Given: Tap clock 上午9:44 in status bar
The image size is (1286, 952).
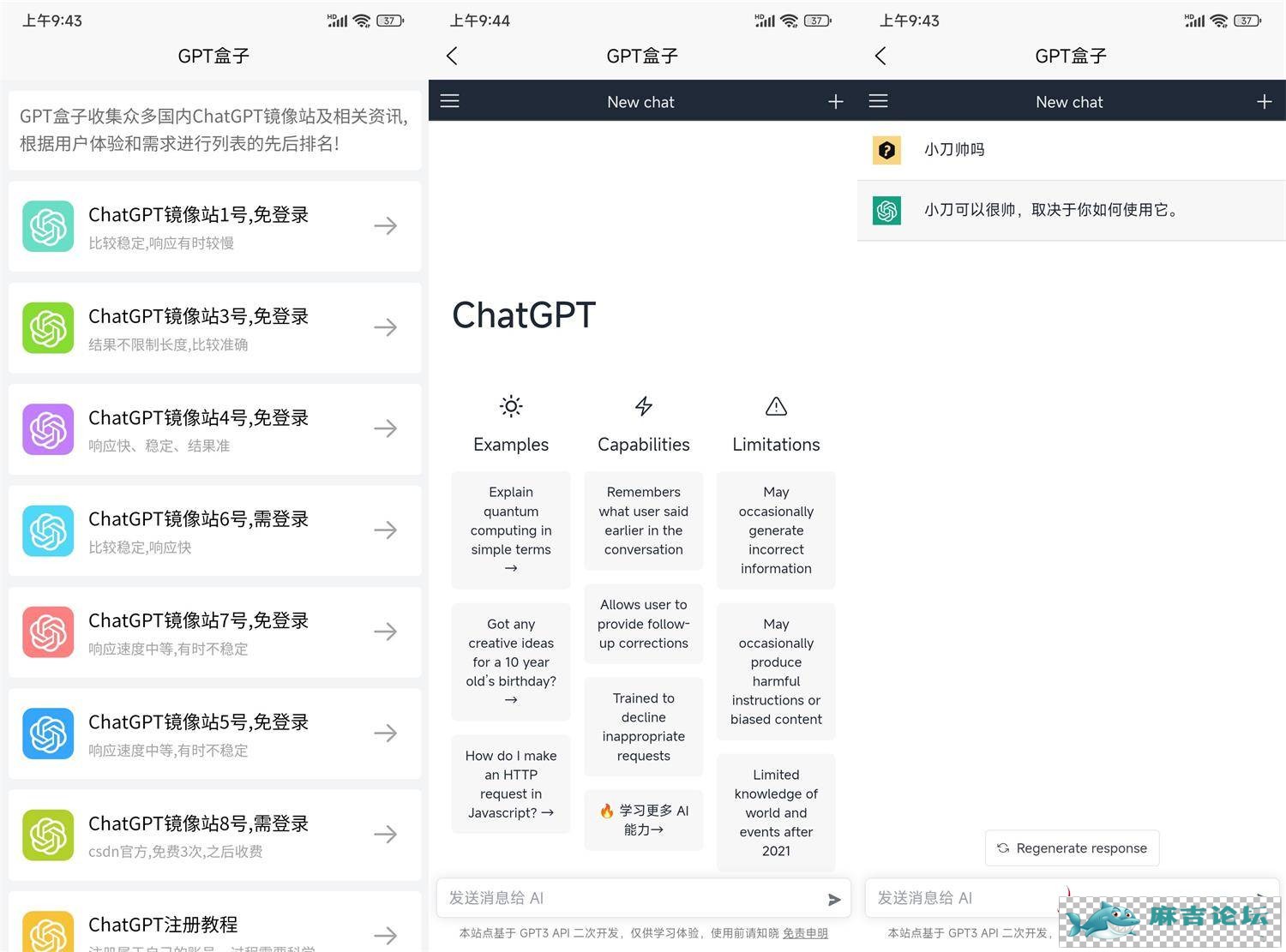Looking at the screenshot, I should coord(480,21).
